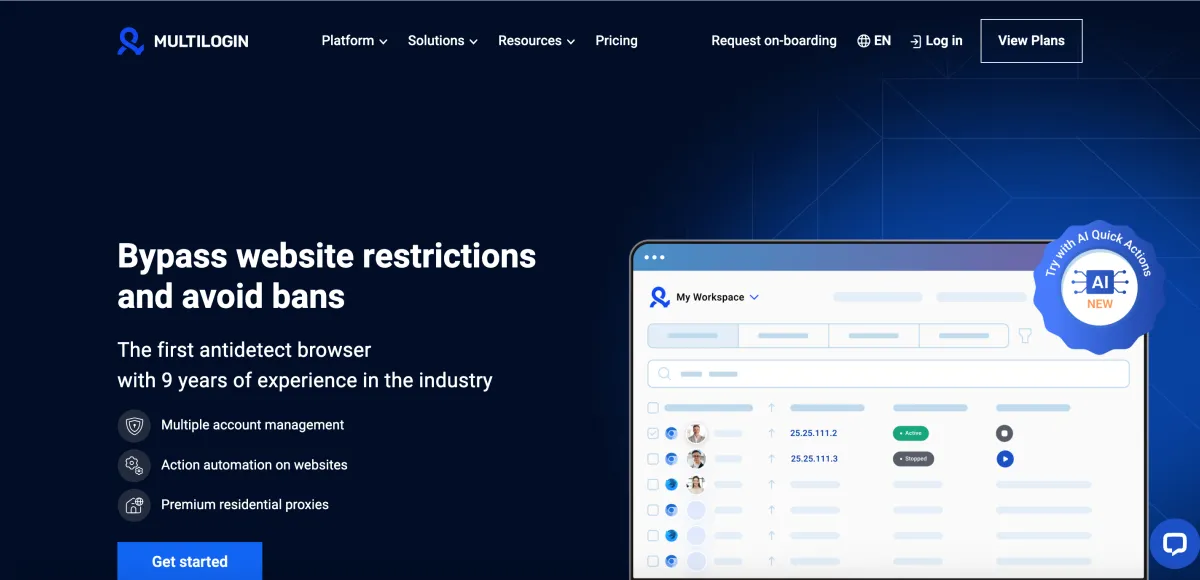Click the search field in the mockup
This screenshot has height=580, width=1200.
pyautogui.click(x=888, y=374)
